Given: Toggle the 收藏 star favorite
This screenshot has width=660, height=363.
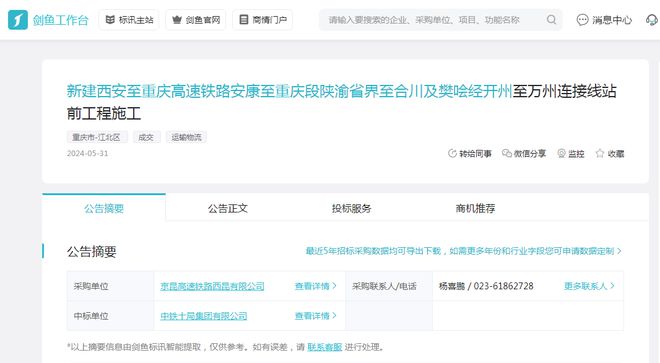Looking at the screenshot, I should pos(600,154).
